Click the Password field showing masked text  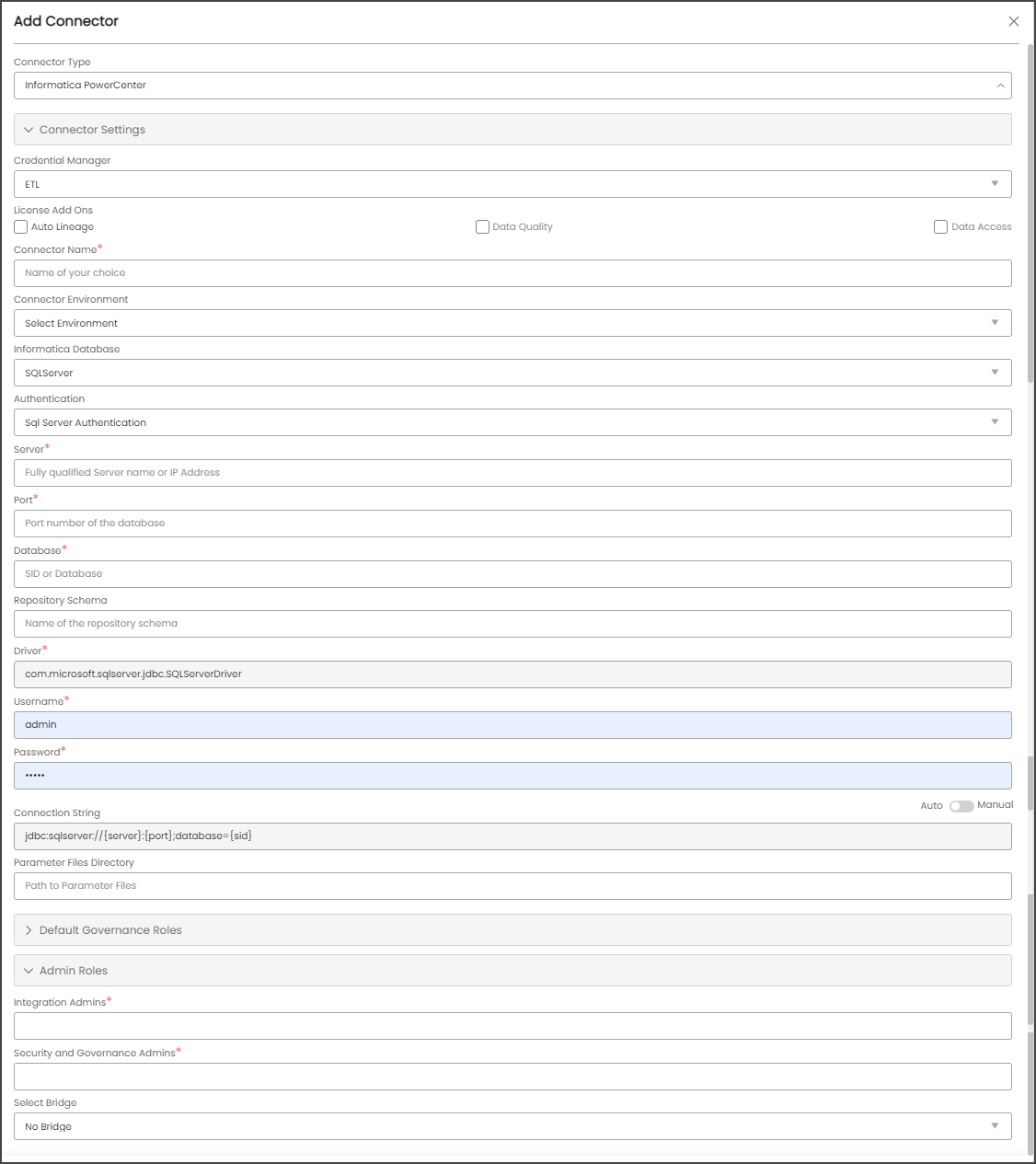coord(512,775)
